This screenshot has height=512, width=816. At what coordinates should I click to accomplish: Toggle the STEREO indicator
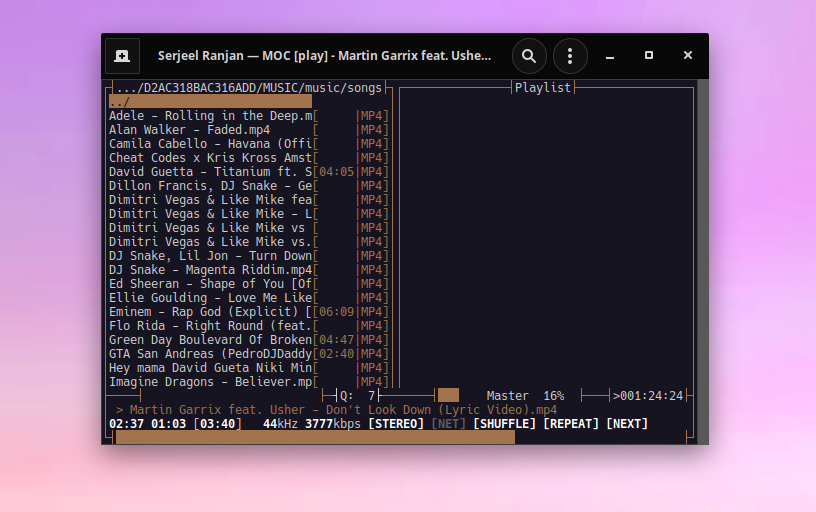(x=396, y=424)
